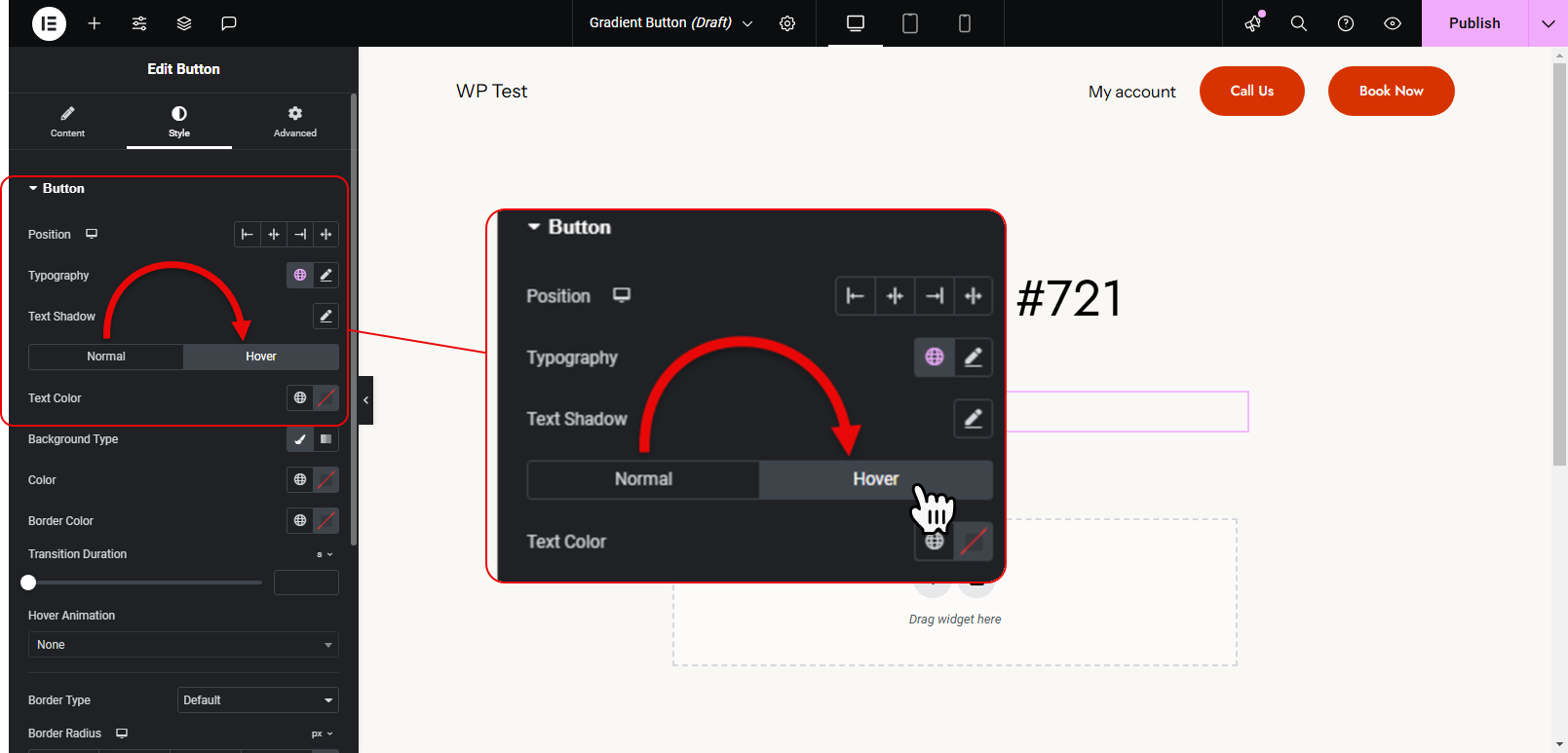Click WP Test site title
This screenshot has height=753, width=1568.
(x=491, y=92)
